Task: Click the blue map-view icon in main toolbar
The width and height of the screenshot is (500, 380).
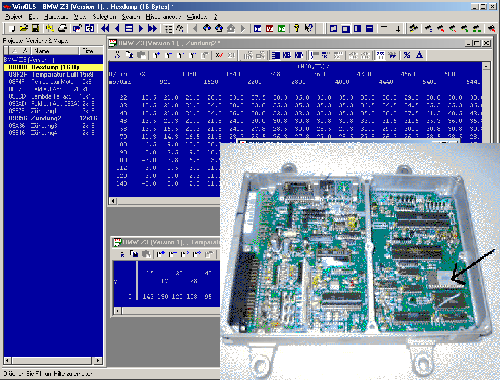Action: 257,29
